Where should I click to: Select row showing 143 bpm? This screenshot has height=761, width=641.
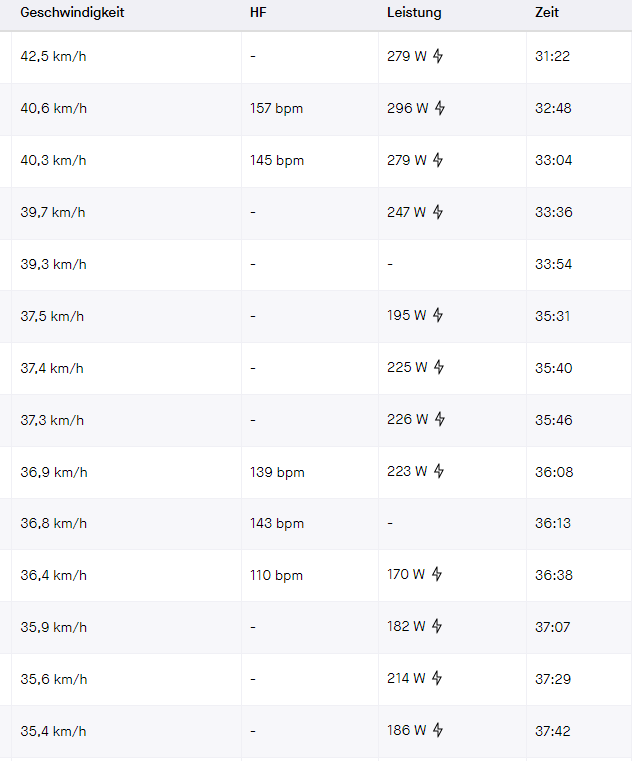(316, 524)
